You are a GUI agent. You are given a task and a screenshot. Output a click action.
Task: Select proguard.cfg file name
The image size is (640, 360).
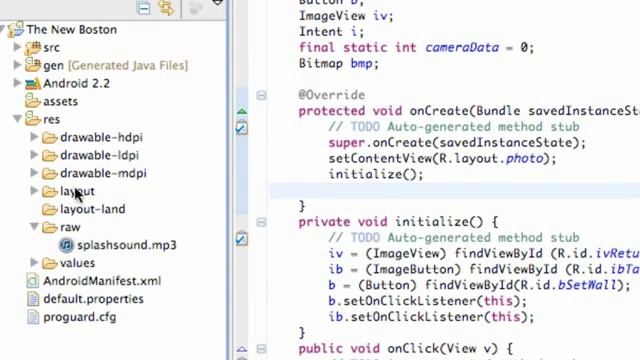pyautogui.click(x=80, y=317)
